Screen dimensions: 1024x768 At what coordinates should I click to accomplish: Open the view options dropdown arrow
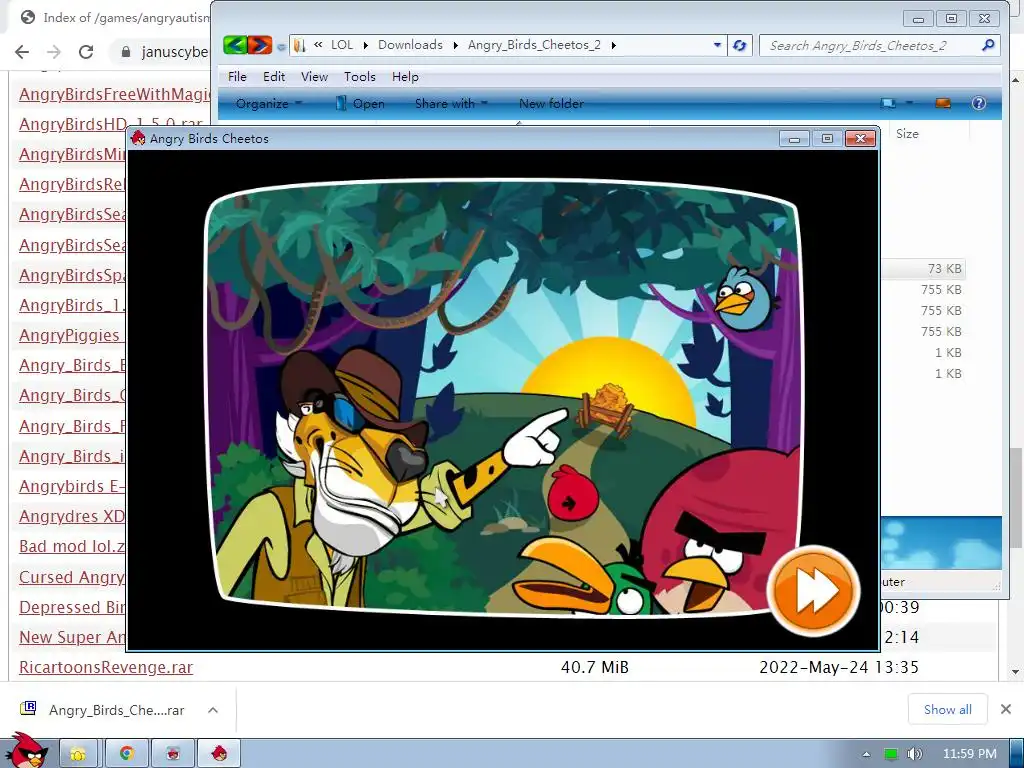click(x=909, y=103)
